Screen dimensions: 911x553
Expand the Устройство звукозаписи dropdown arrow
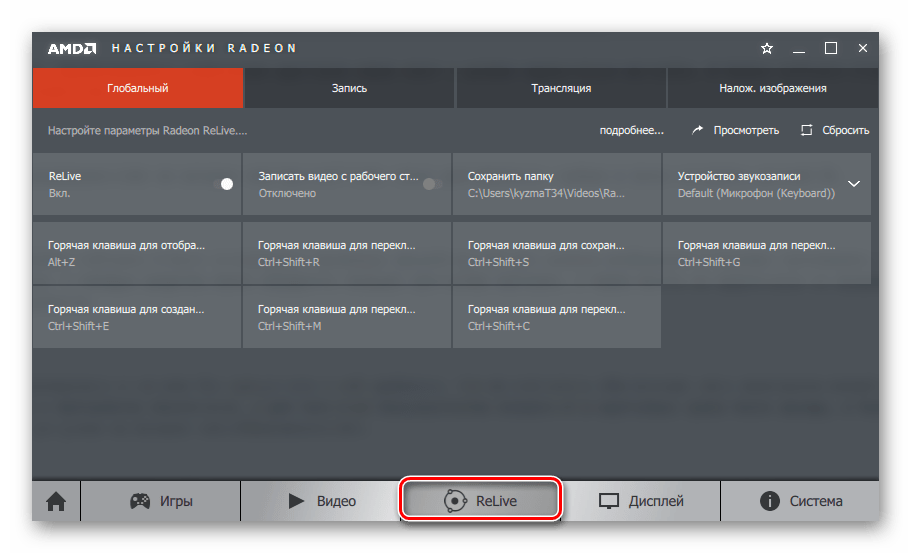click(x=853, y=184)
